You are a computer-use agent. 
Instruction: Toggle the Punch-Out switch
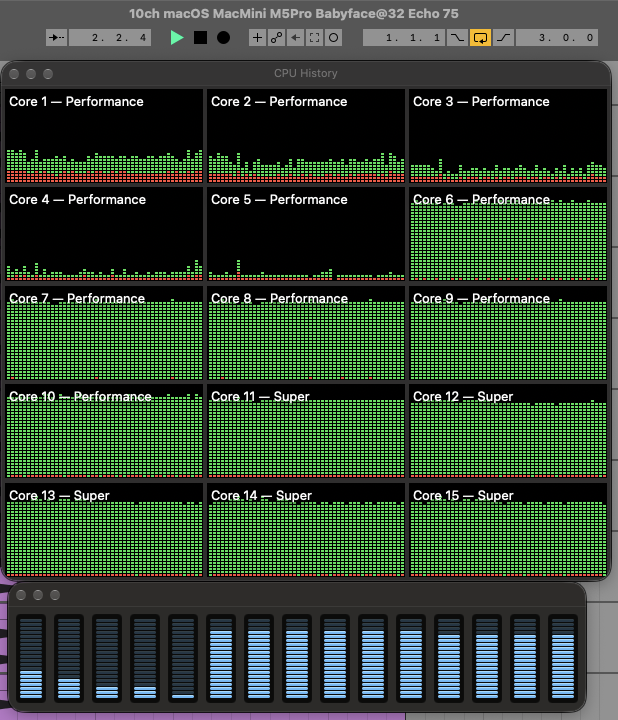tap(504, 38)
